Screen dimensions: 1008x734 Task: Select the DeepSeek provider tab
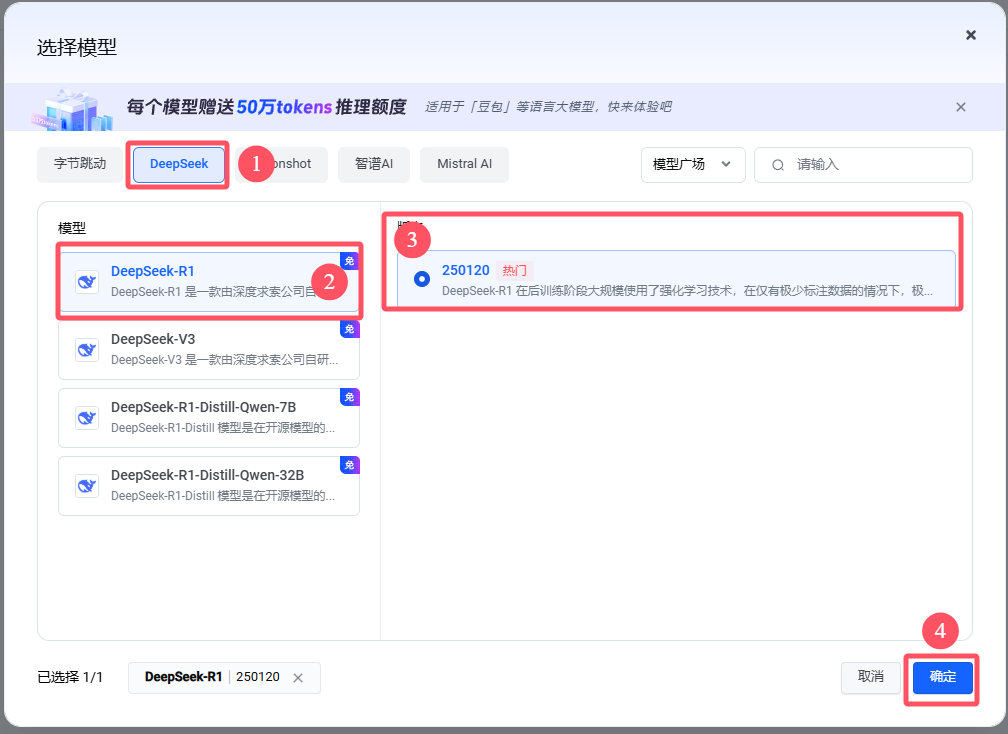(179, 164)
